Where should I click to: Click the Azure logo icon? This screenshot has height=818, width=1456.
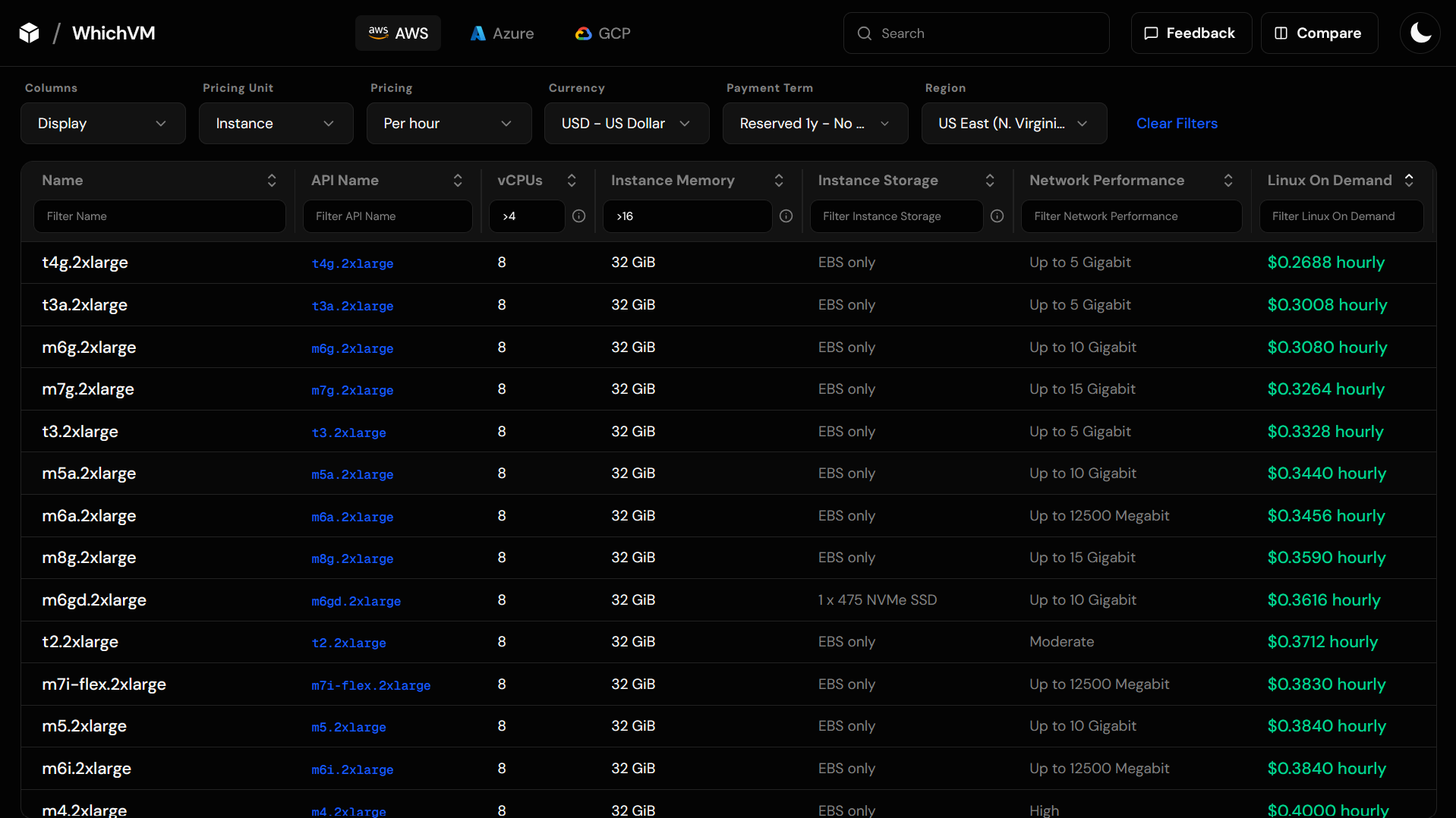(x=477, y=33)
